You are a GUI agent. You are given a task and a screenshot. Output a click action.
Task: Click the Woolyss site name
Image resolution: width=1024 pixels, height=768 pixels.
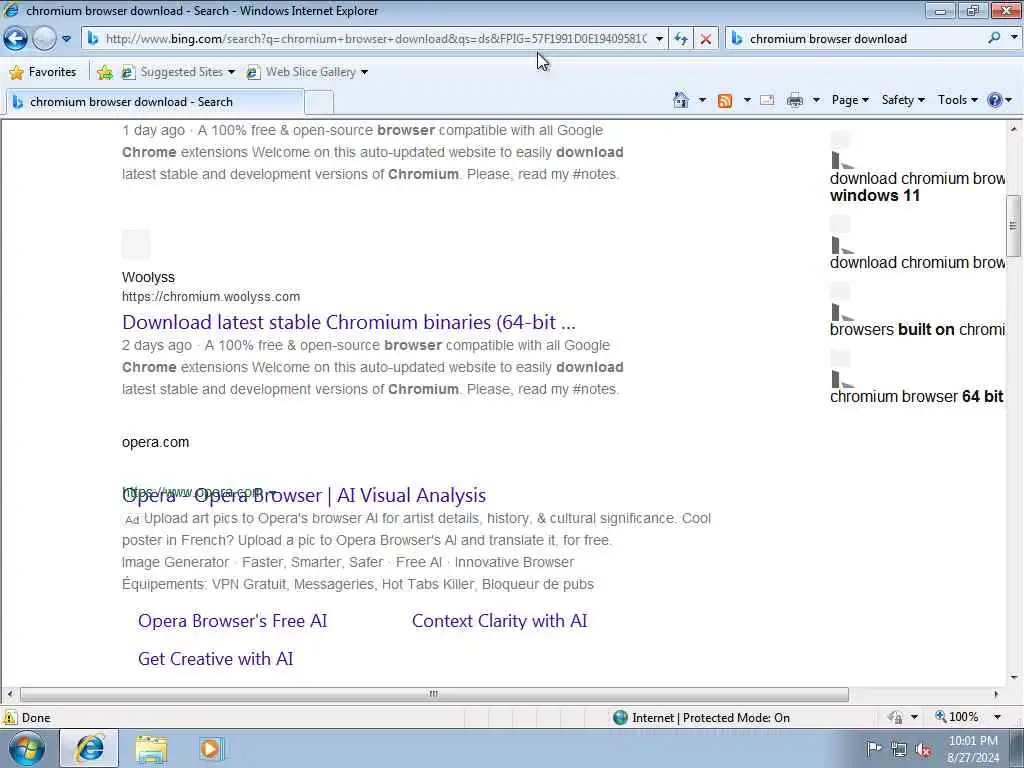click(148, 277)
